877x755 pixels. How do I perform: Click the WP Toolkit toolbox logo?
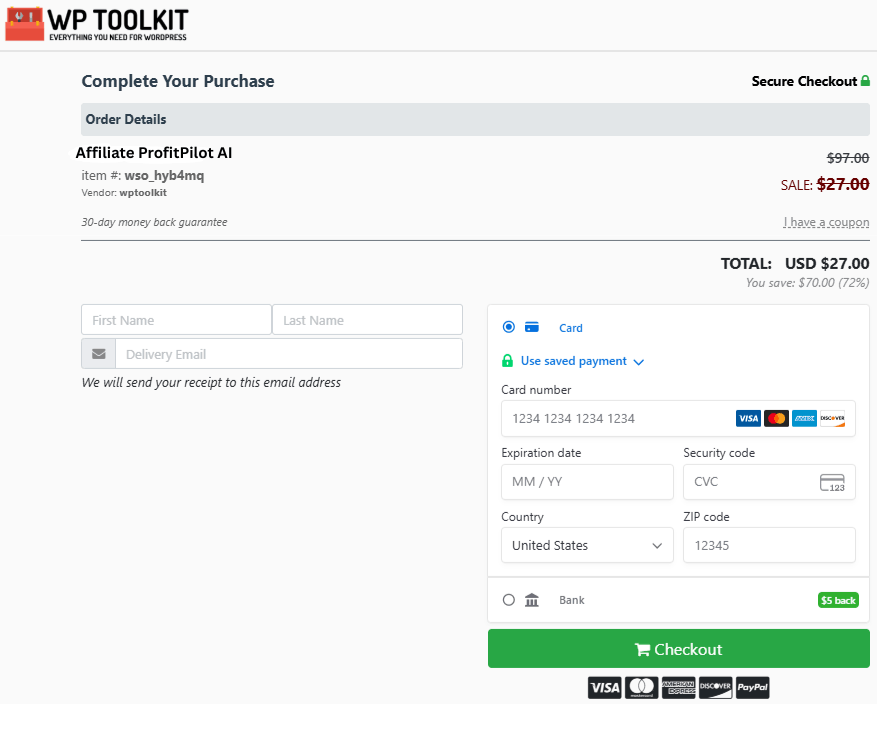[x=25, y=24]
